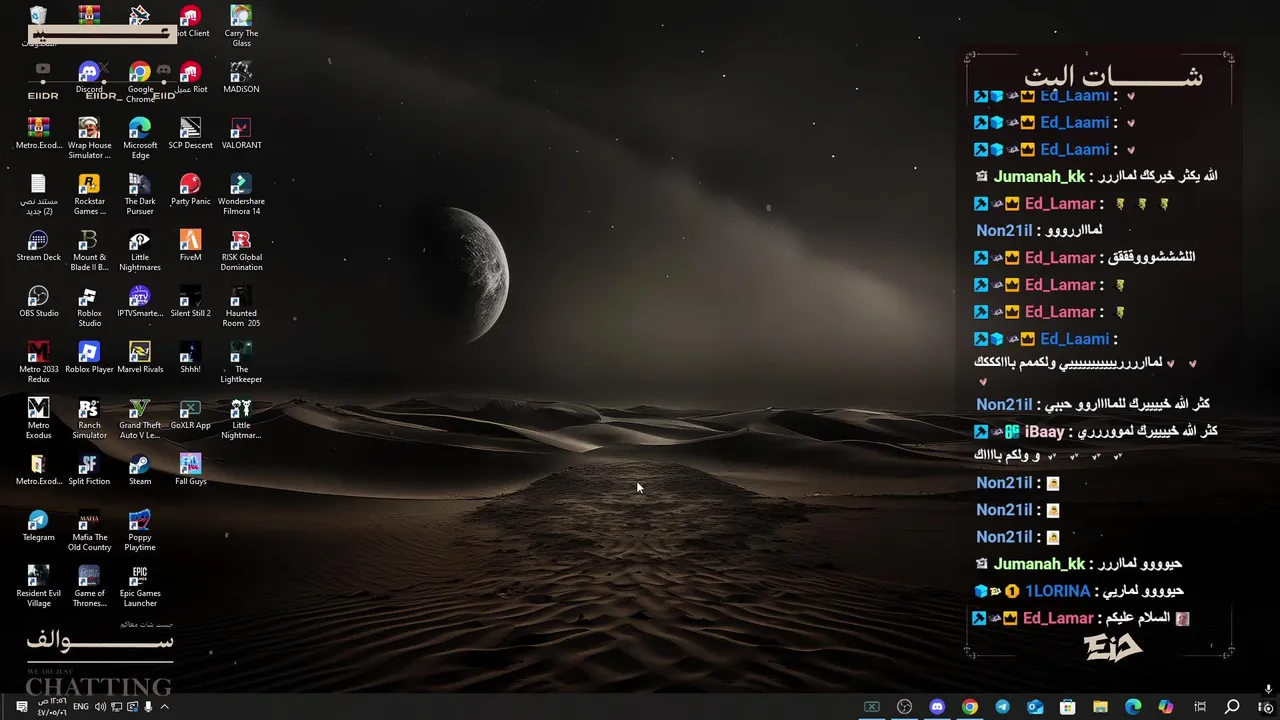Open Microsoft Edge desktop shortcut

click(140, 138)
